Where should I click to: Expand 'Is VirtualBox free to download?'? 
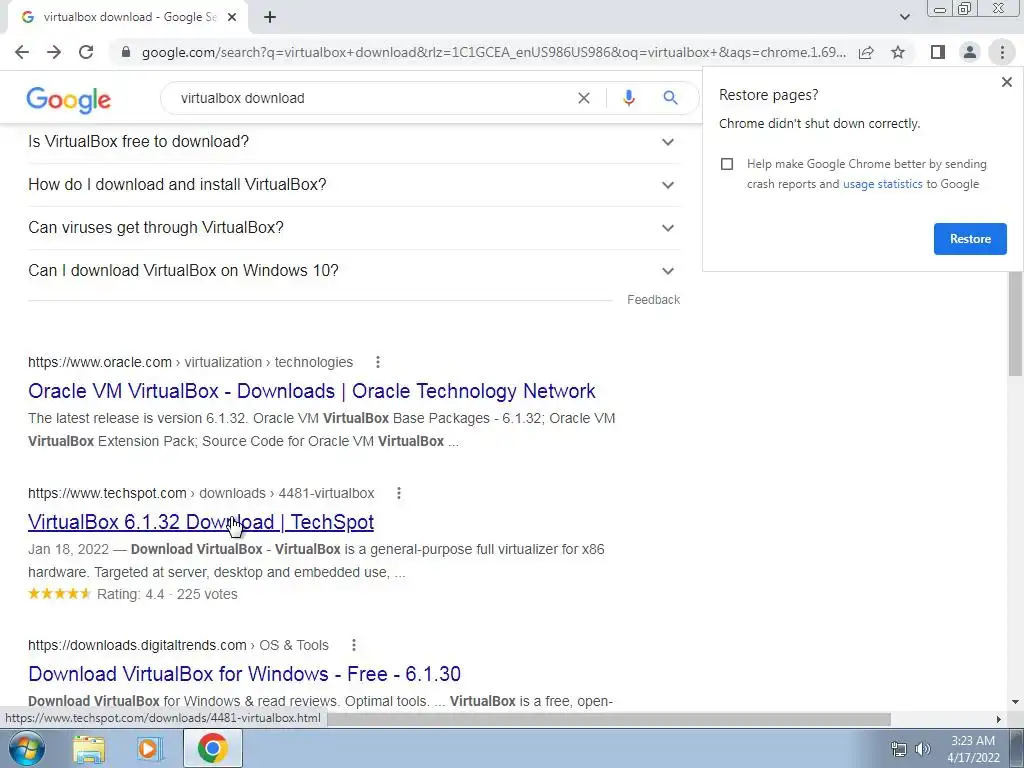pos(354,142)
